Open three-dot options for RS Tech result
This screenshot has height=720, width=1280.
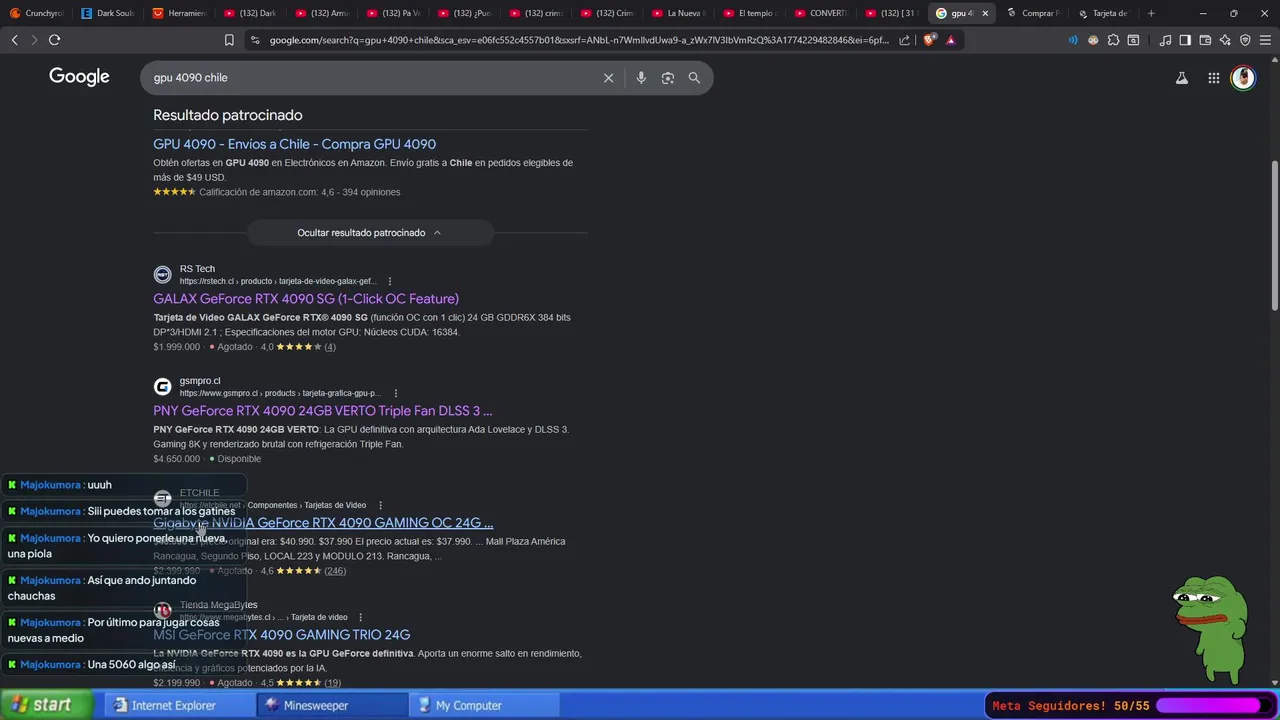click(390, 281)
